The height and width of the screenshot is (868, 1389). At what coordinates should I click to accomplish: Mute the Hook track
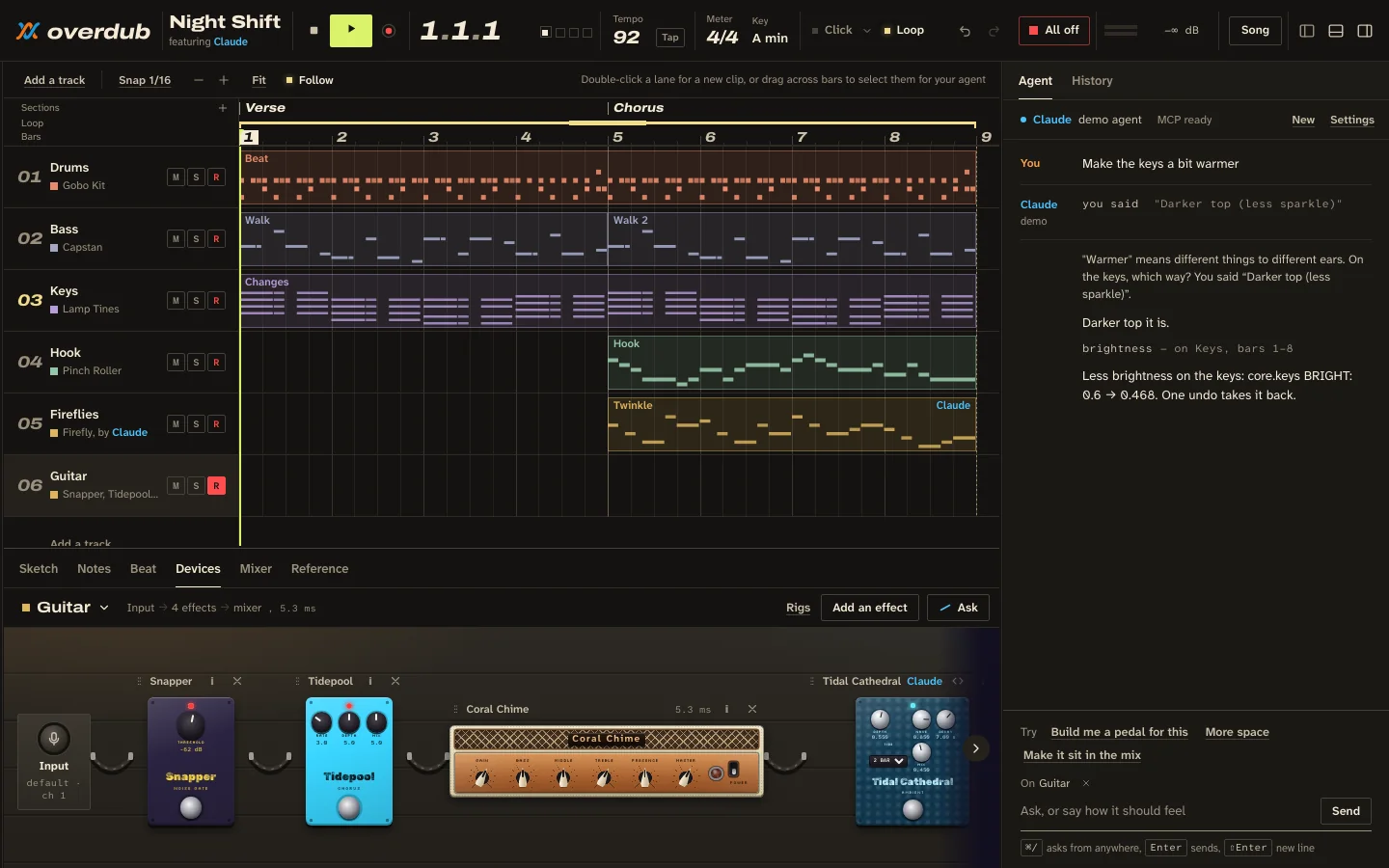point(176,363)
